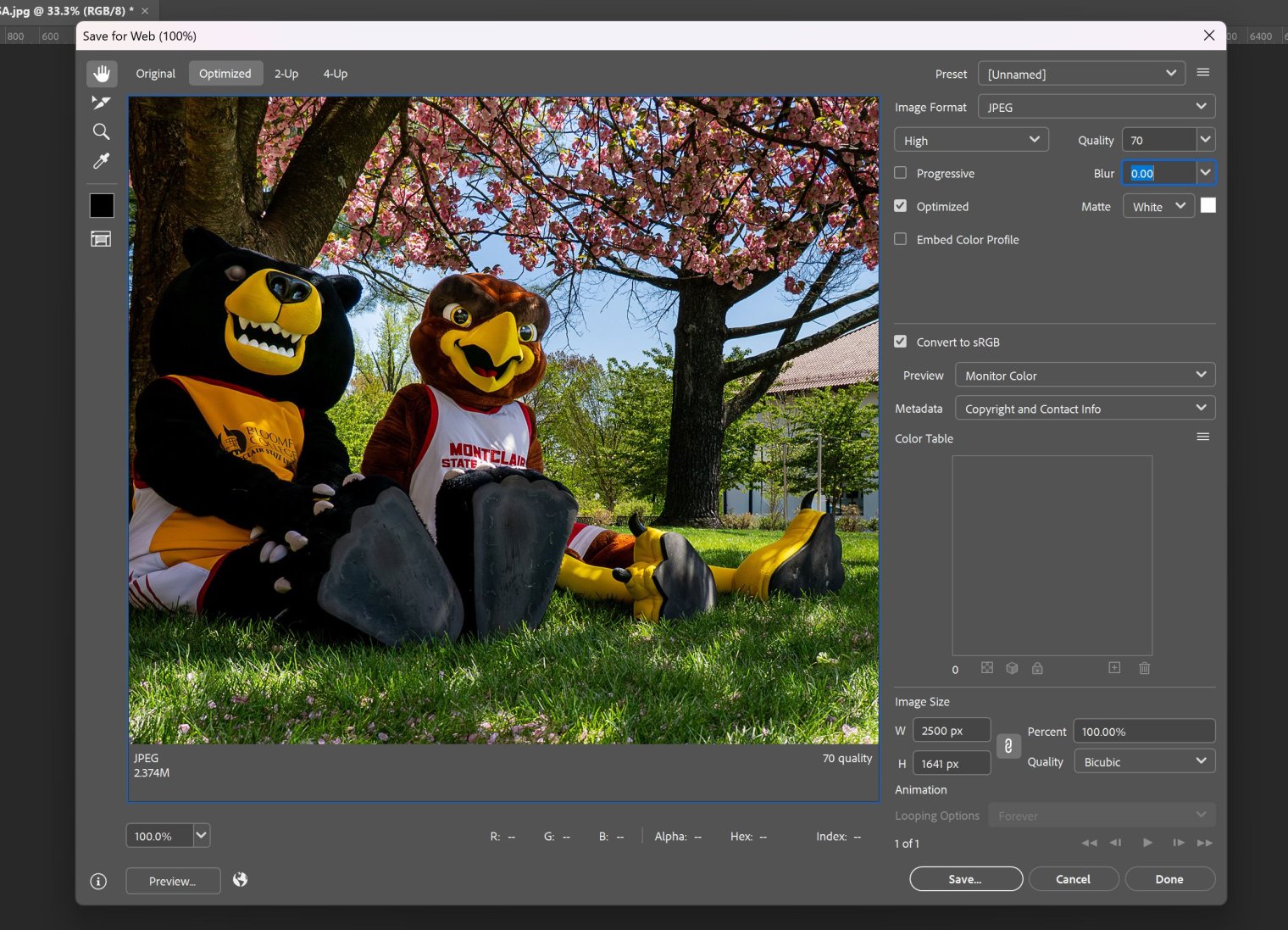Click the delete color trash icon
This screenshot has height=930, width=1288.
coord(1145,668)
